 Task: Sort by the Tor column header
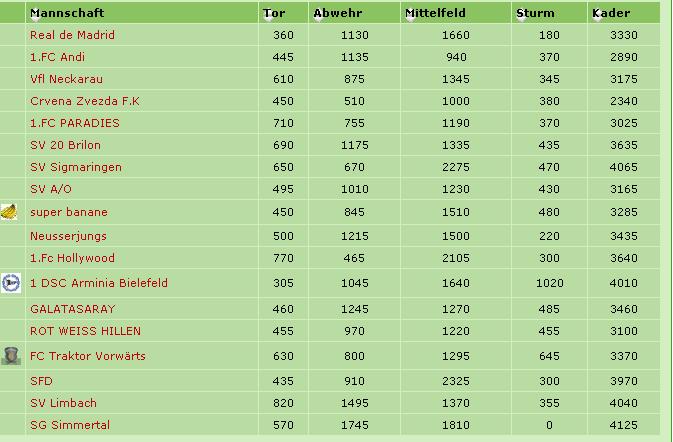click(x=274, y=13)
